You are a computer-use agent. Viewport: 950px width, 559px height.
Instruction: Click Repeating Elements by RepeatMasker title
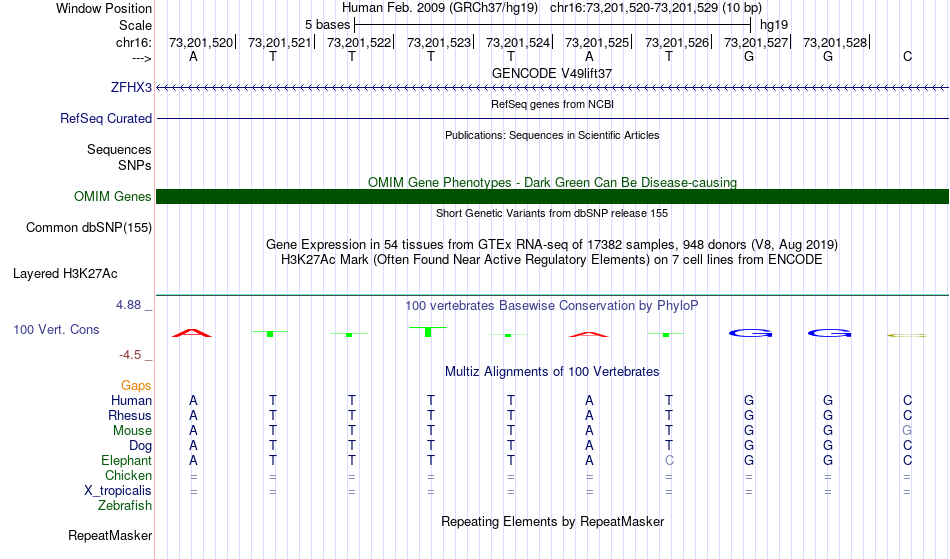pyautogui.click(x=552, y=521)
